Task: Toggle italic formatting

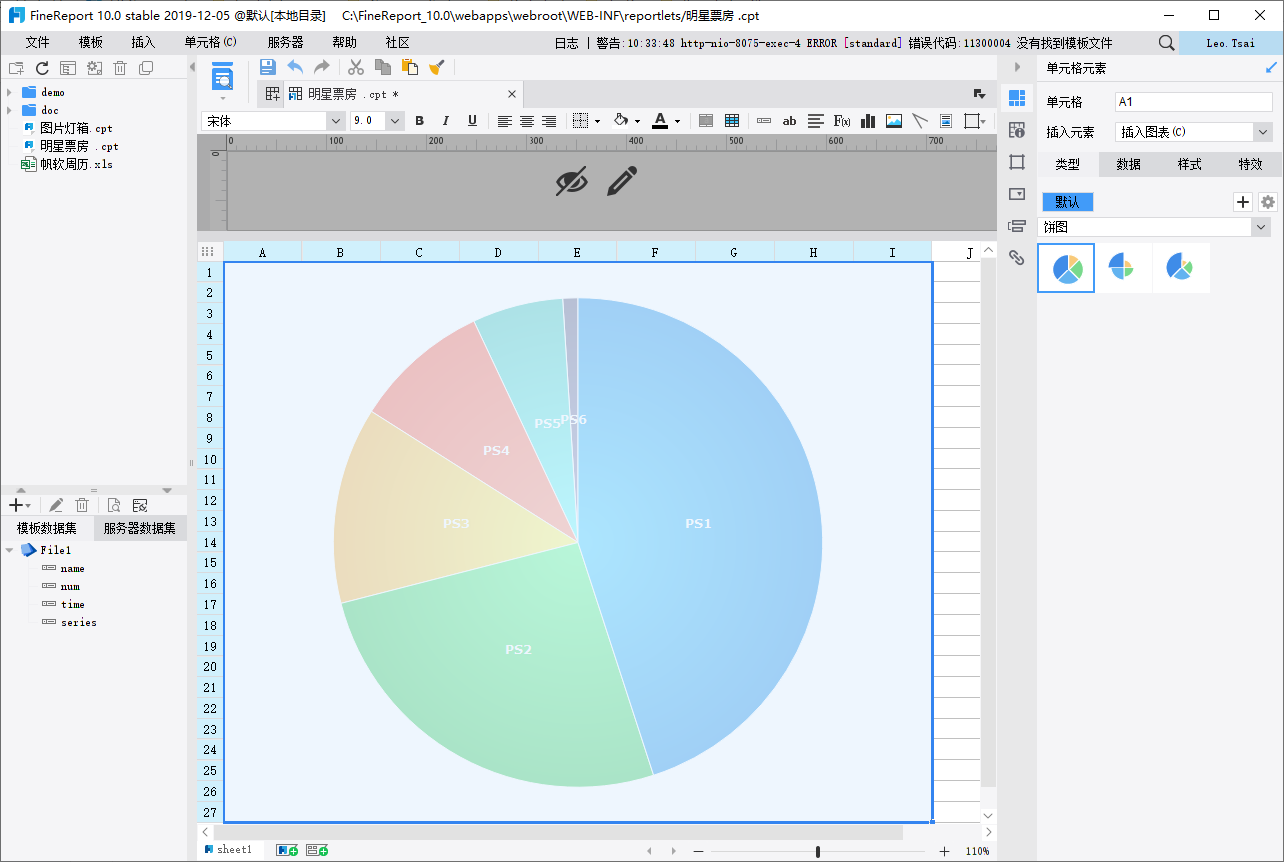Action: tap(446, 121)
